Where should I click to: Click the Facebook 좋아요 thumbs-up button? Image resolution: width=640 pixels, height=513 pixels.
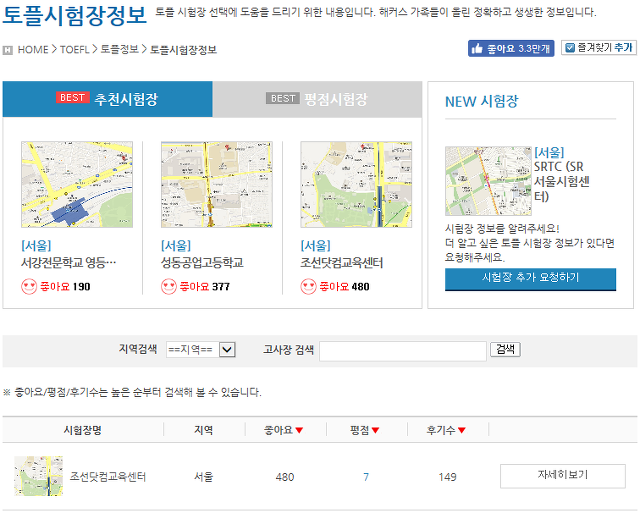point(511,49)
